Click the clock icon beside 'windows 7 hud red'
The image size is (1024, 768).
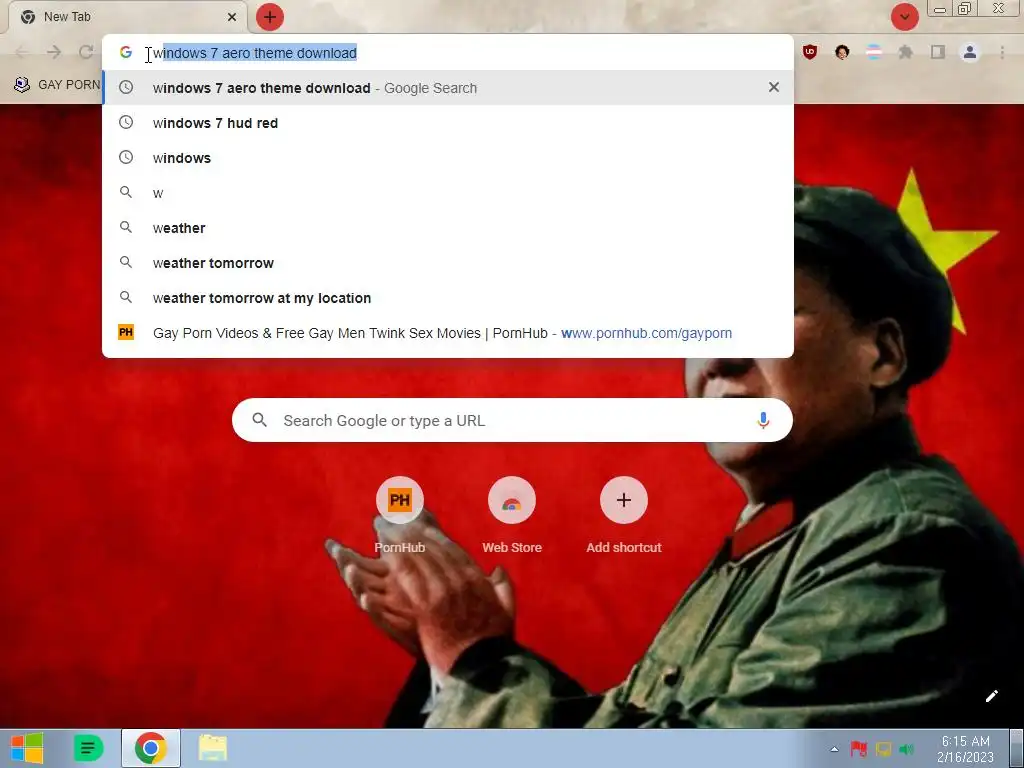coord(126,123)
